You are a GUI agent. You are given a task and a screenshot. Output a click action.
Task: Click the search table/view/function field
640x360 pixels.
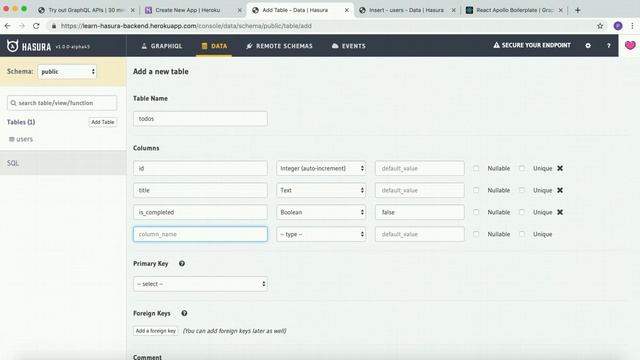(x=62, y=103)
